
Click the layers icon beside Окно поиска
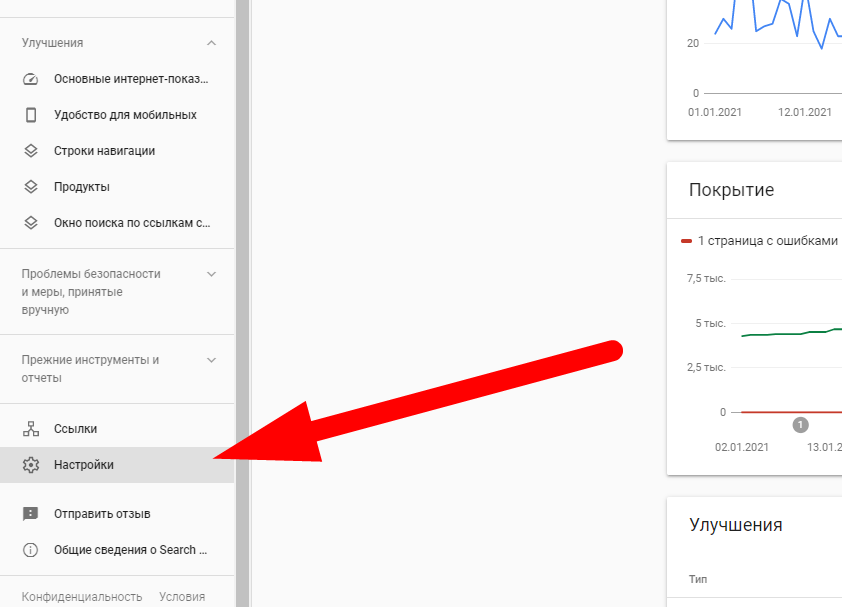pyautogui.click(x=31, y=223)
